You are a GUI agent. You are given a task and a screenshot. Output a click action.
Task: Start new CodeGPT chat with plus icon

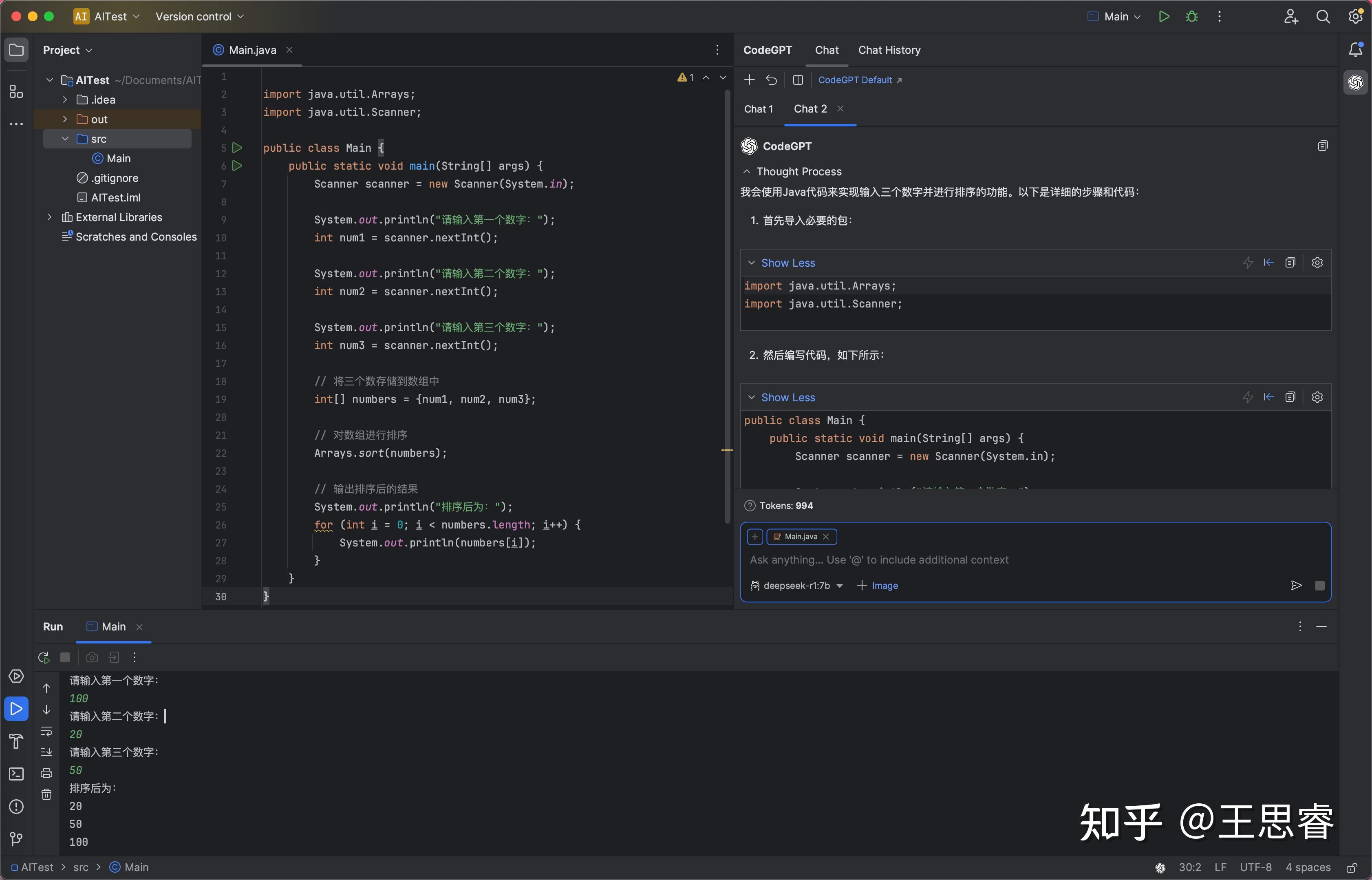pos(750,80)
